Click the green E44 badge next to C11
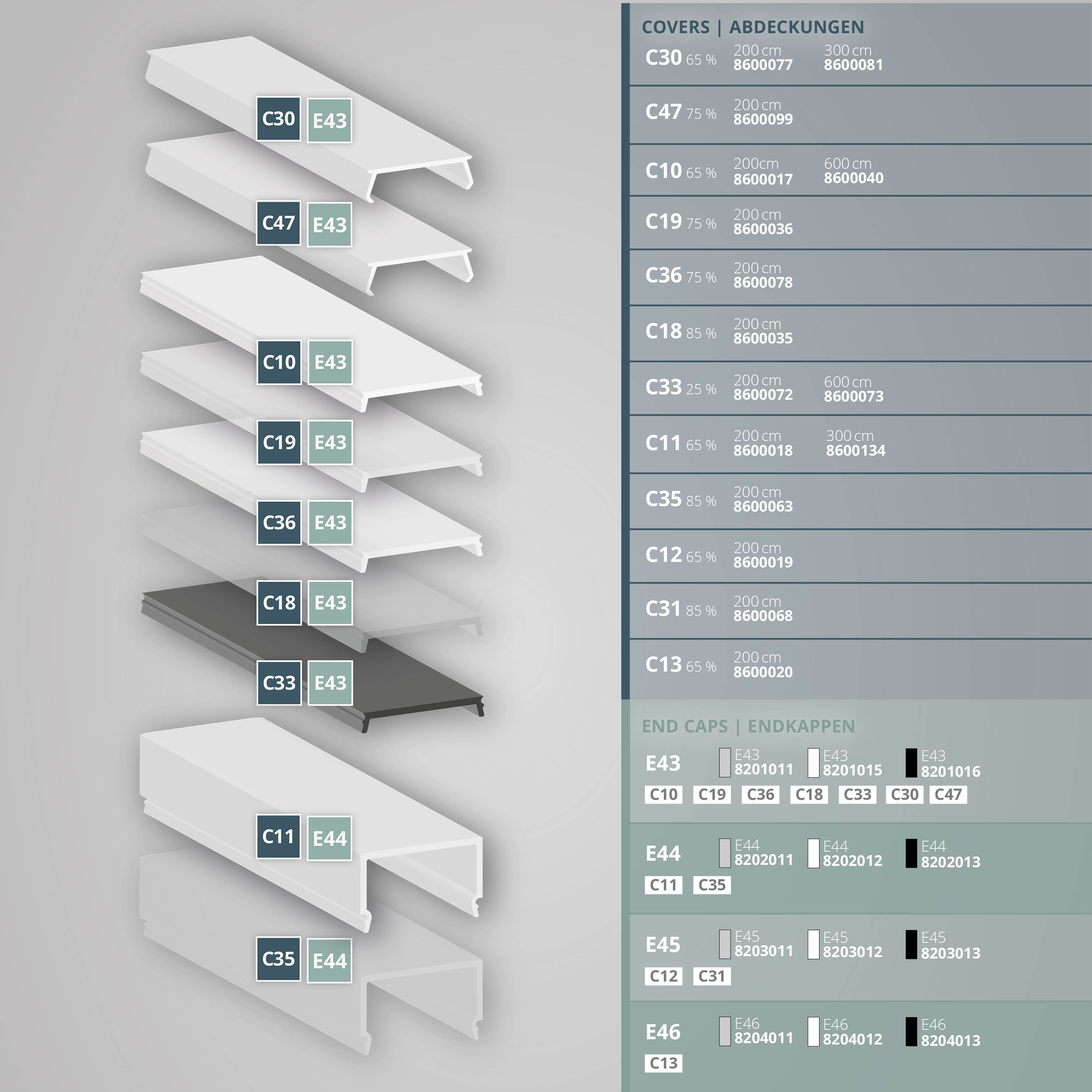This screenshot has width=1092, height=1092. point(330,839)
